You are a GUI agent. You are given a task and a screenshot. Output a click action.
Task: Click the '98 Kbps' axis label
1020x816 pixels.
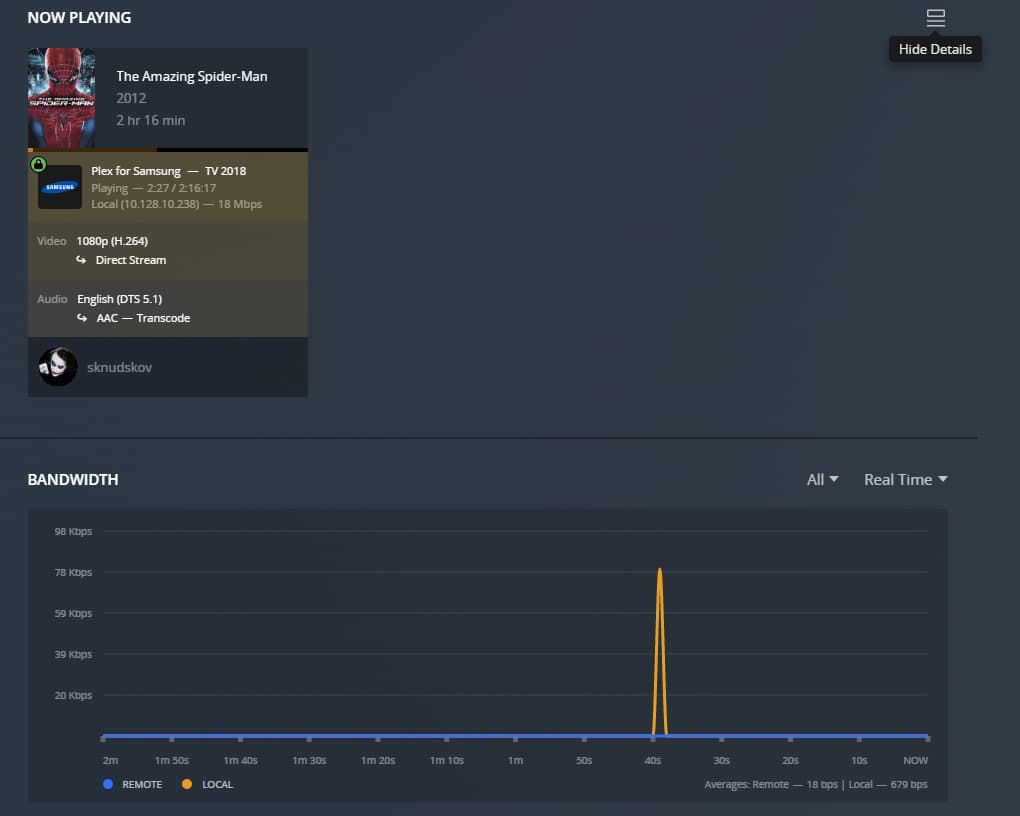[x=73, y=532]
